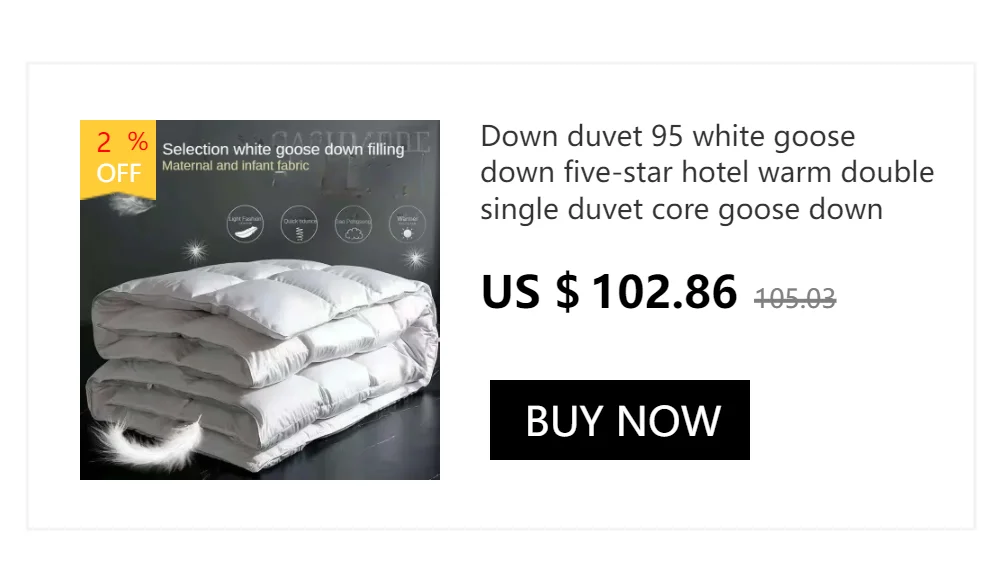The image size is (1000, 580).
Task: Click the small feather below the discount badge
Action: [x=129, y=205]
